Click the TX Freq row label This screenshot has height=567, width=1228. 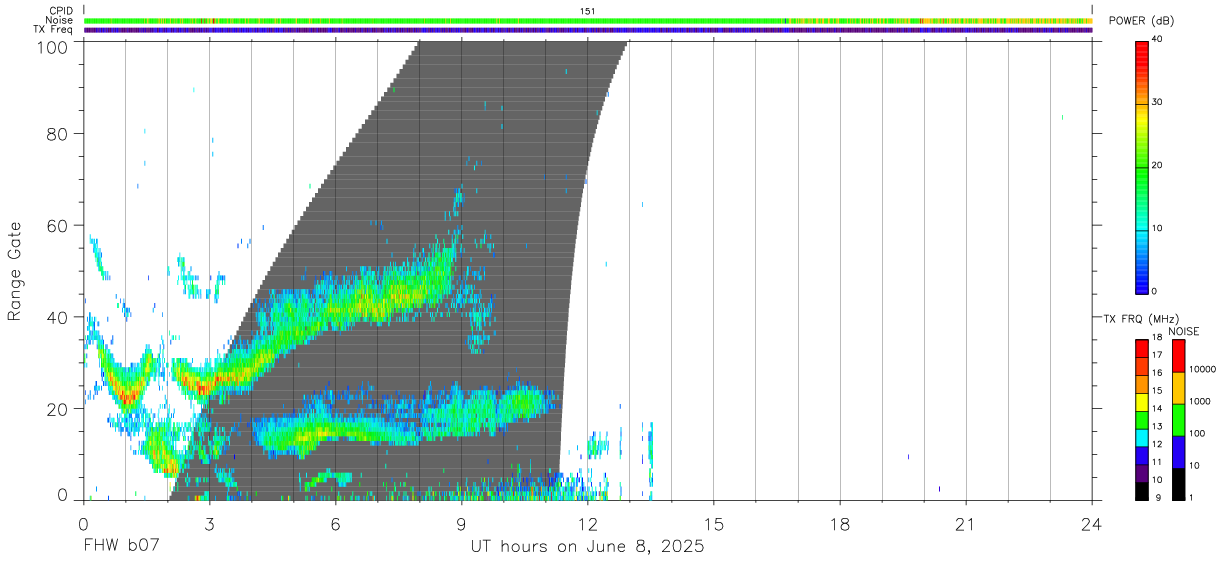coord(53,30)
